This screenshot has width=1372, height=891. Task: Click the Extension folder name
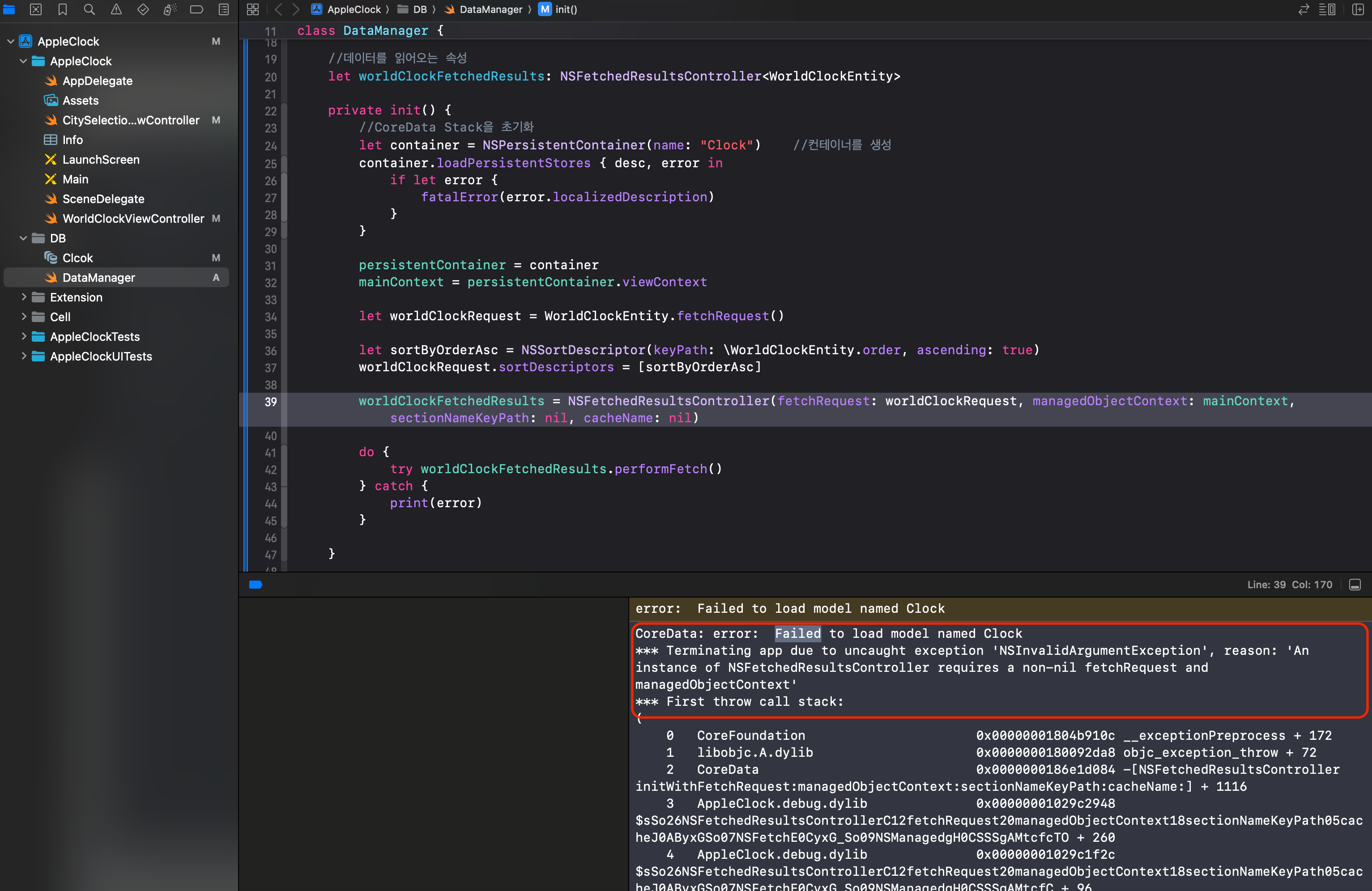76,297
